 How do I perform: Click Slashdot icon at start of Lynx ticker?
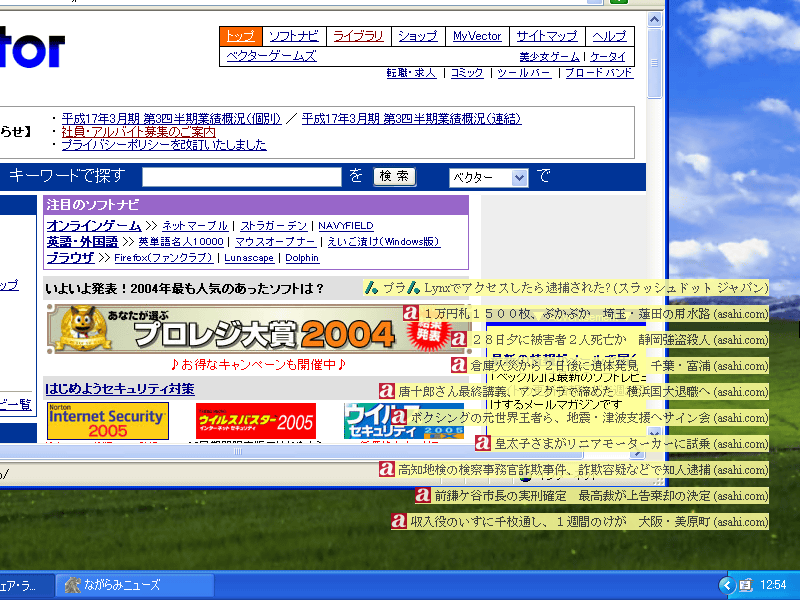(371, 288)
